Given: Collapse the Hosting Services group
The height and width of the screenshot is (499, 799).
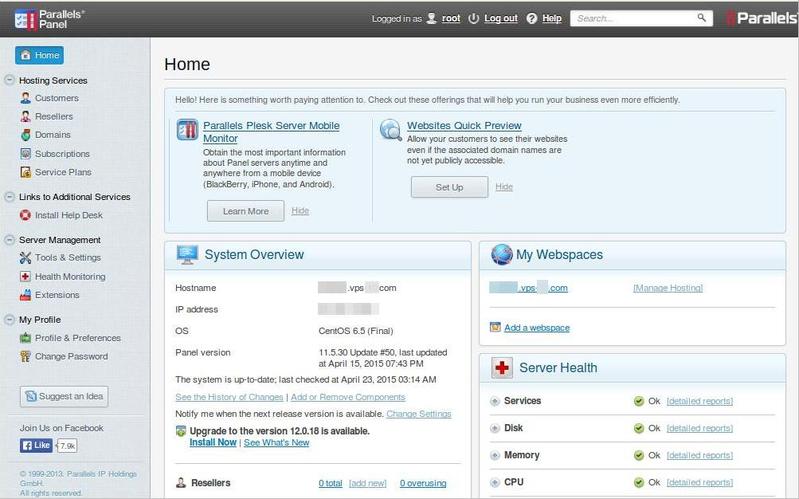Looking at the screenshot, I should pyautogui.click(x=9, y=80).
